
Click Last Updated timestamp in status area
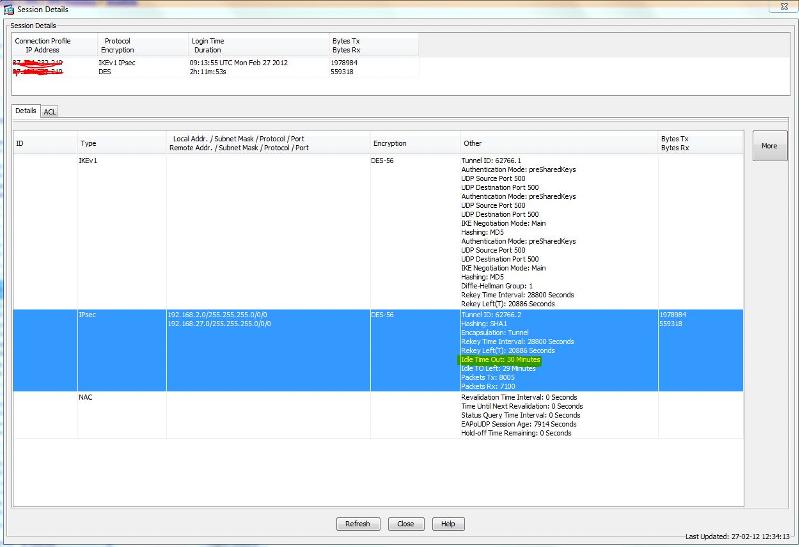coord(737,536)
